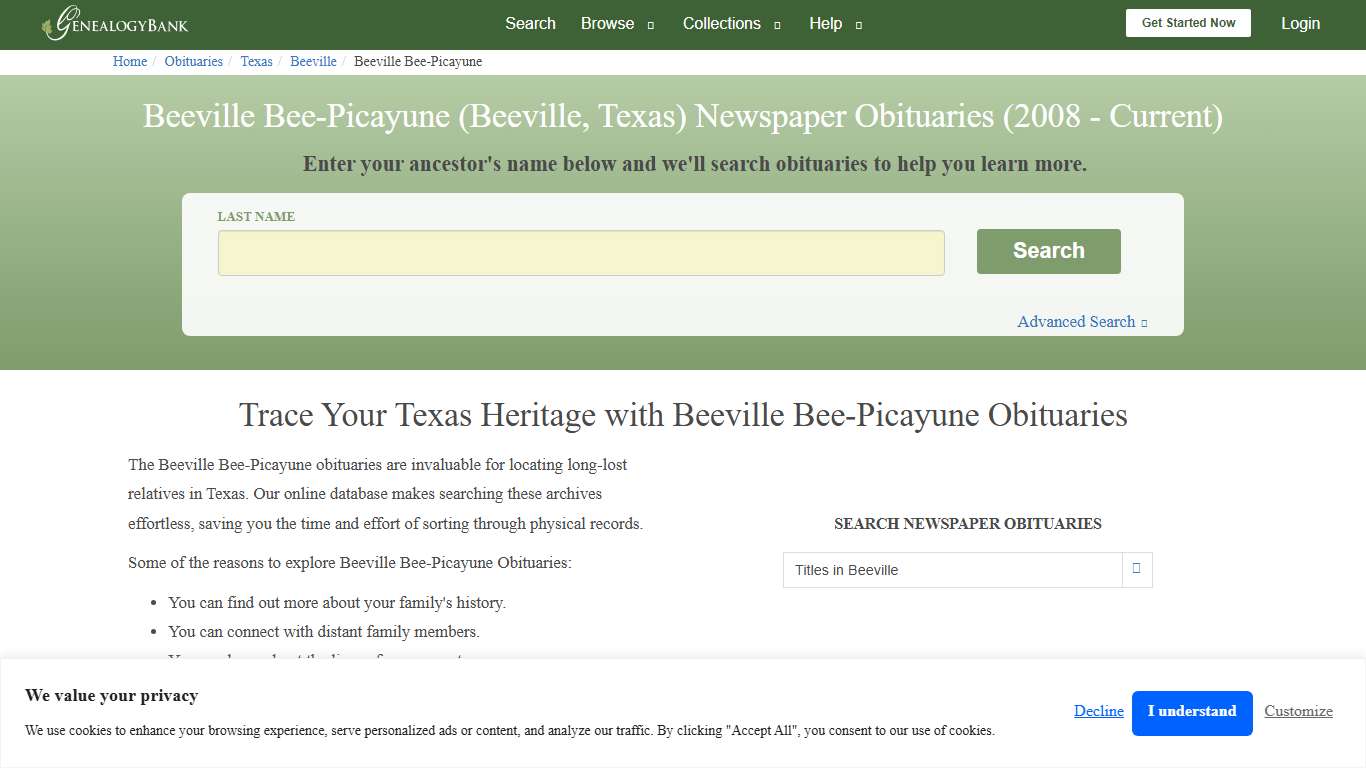Open the Help menu
The width and height of the screenshot is (1366, 768).
point(826,23)
